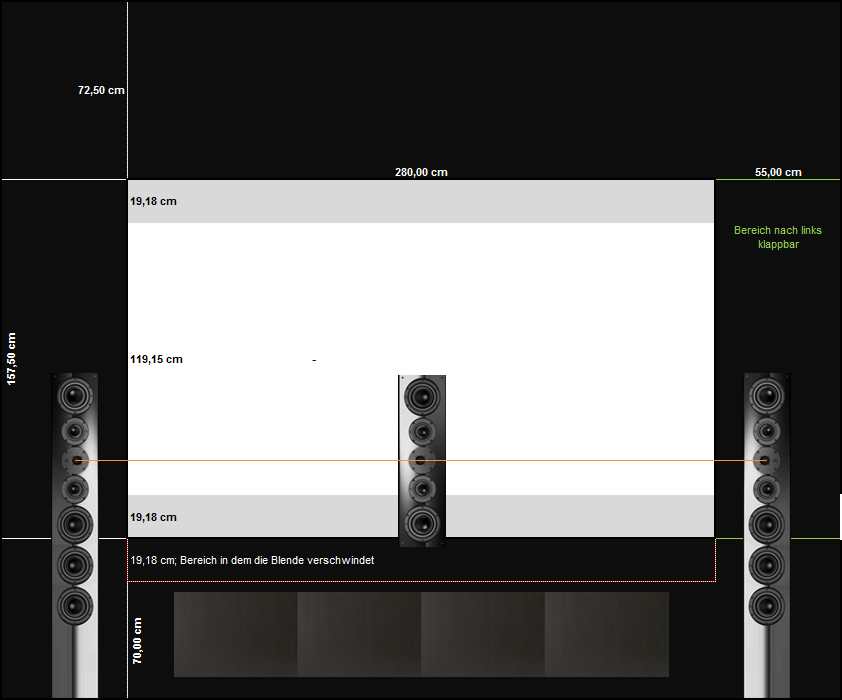Click the right tower speaker's bottom woofer
Viewport: 842px width, 700px height.
pos(767,605)
